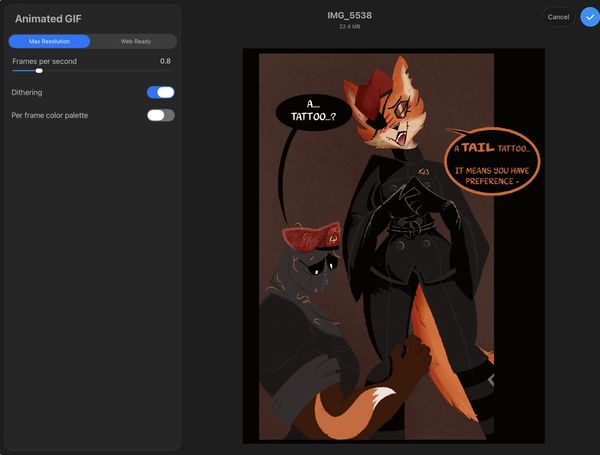Click the Animated GIF panel heading

point(48,19)
